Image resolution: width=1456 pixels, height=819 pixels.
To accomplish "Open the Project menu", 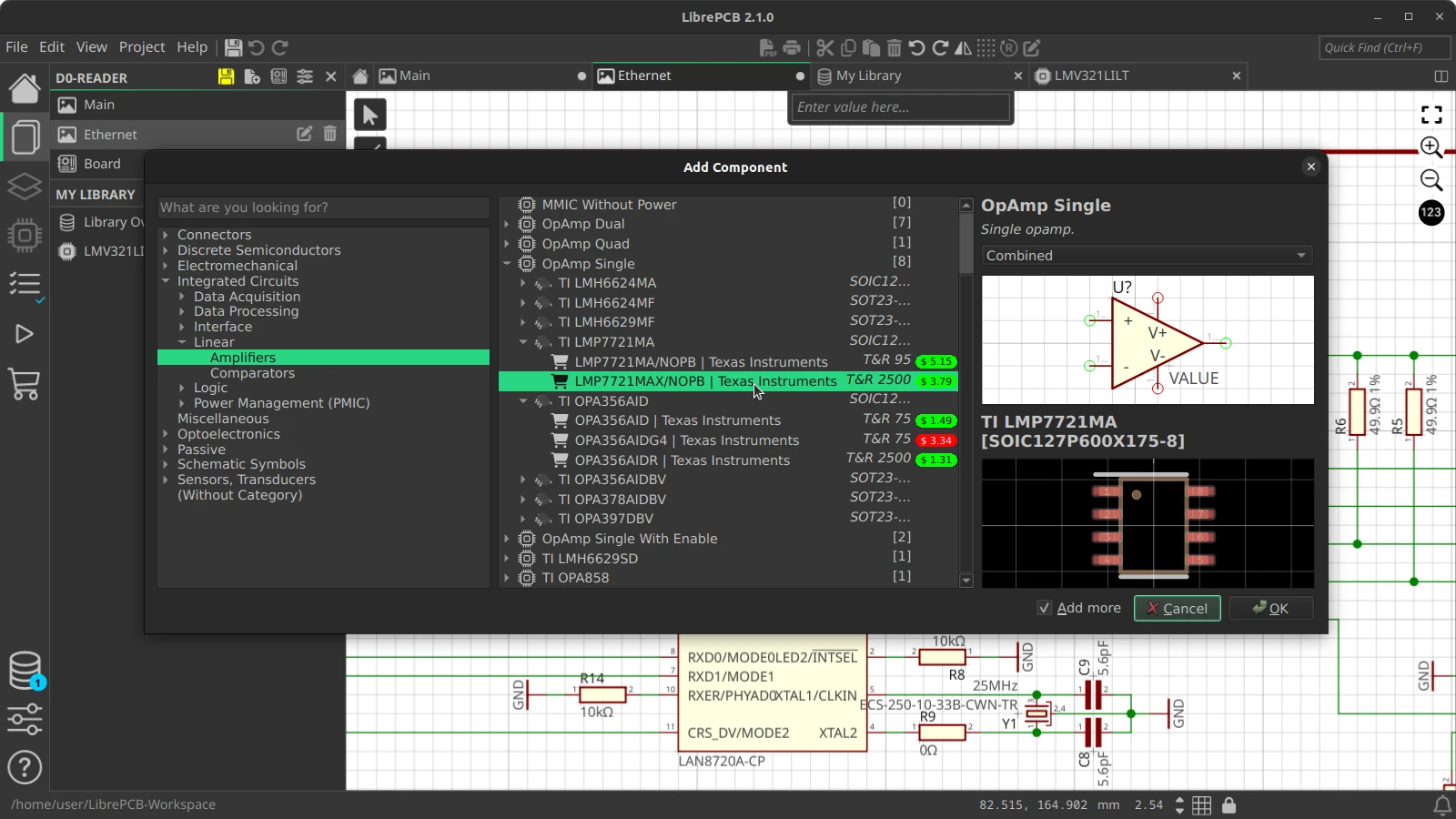I will (142, 47).
